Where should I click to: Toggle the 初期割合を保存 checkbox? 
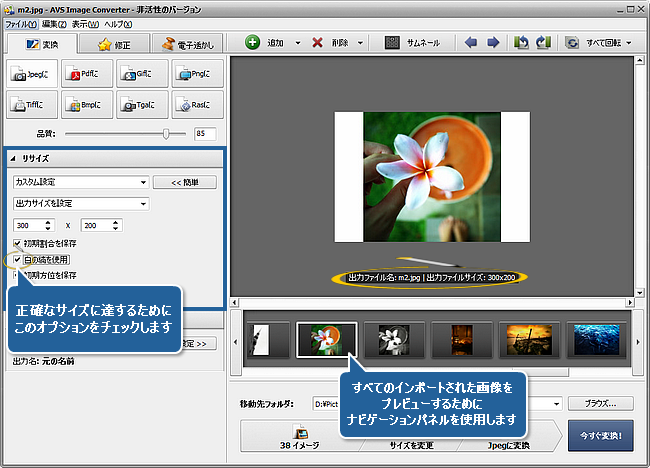pyautogui.click(x=18, y=243)
